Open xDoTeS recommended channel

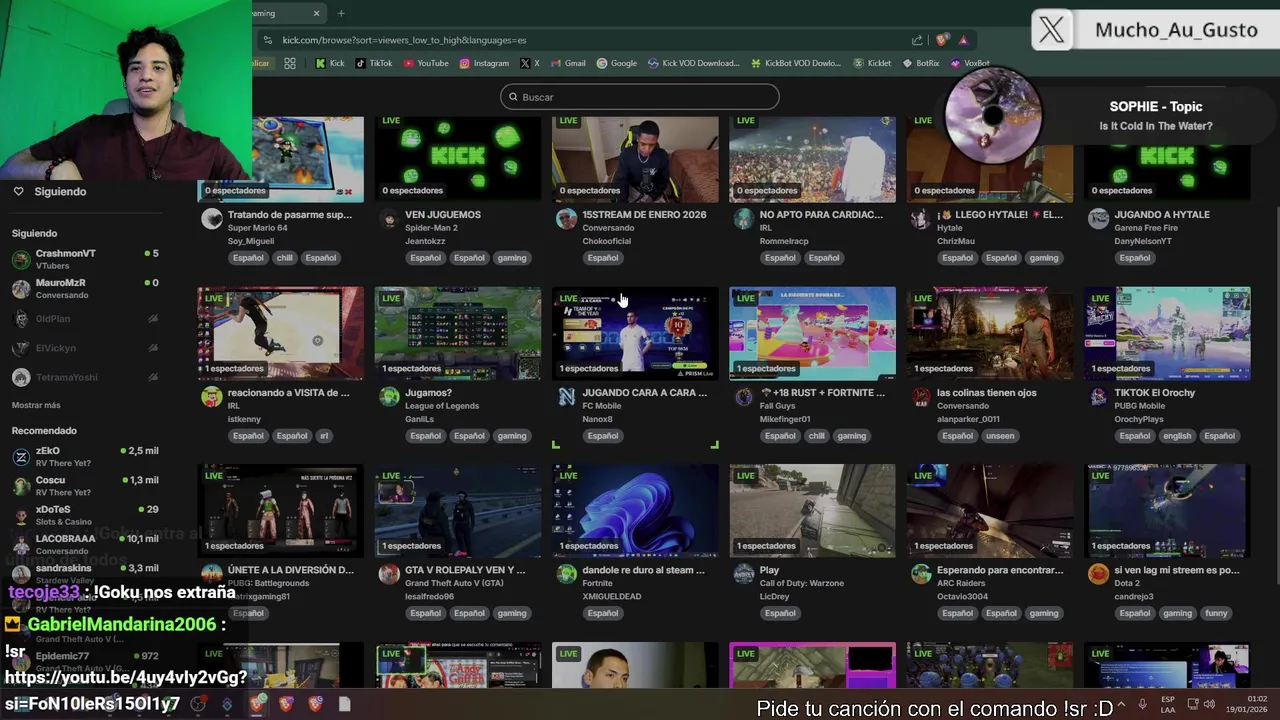click(x=84, y=515)
